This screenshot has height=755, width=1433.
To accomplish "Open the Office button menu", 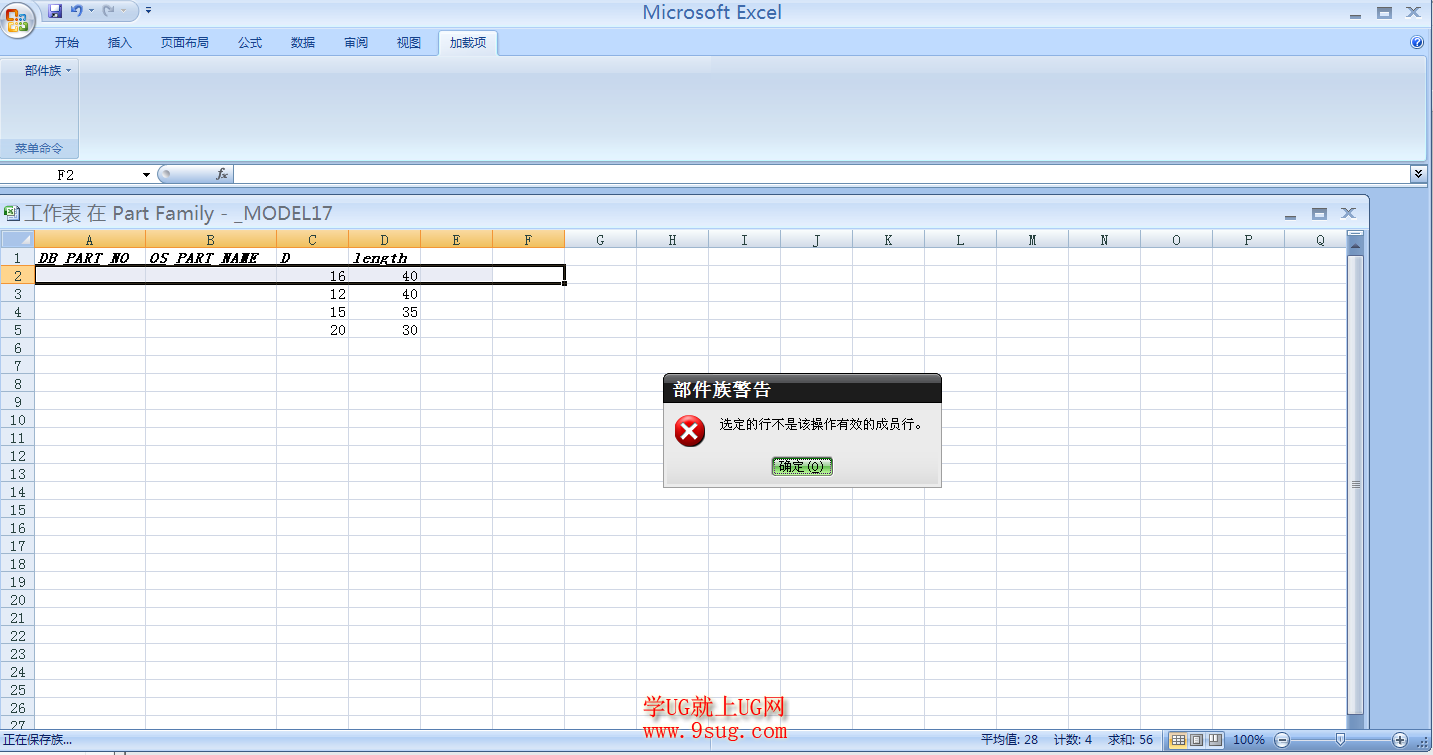I will [17, 19].
